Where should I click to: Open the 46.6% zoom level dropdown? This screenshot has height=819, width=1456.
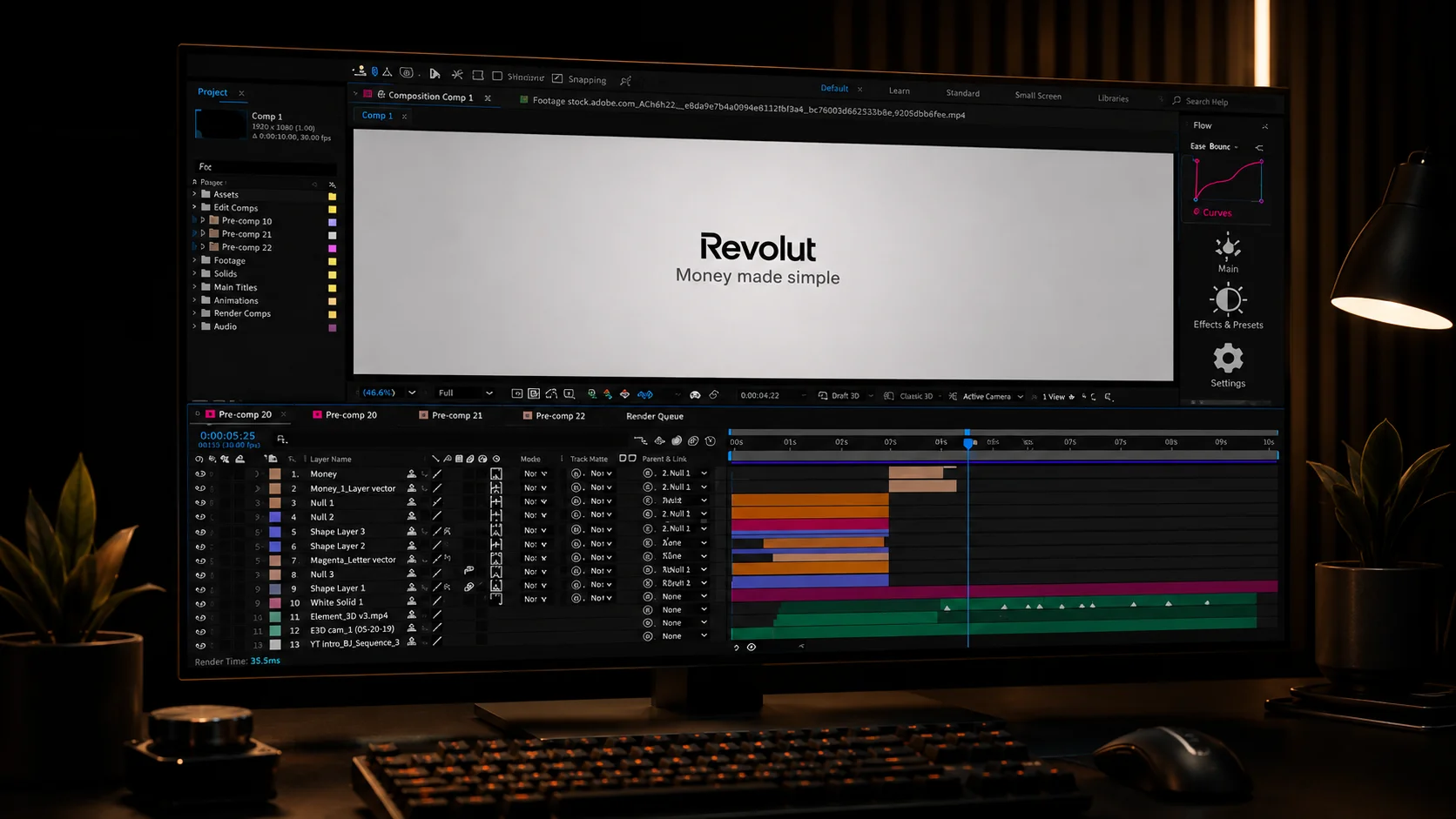click(388, 393)
